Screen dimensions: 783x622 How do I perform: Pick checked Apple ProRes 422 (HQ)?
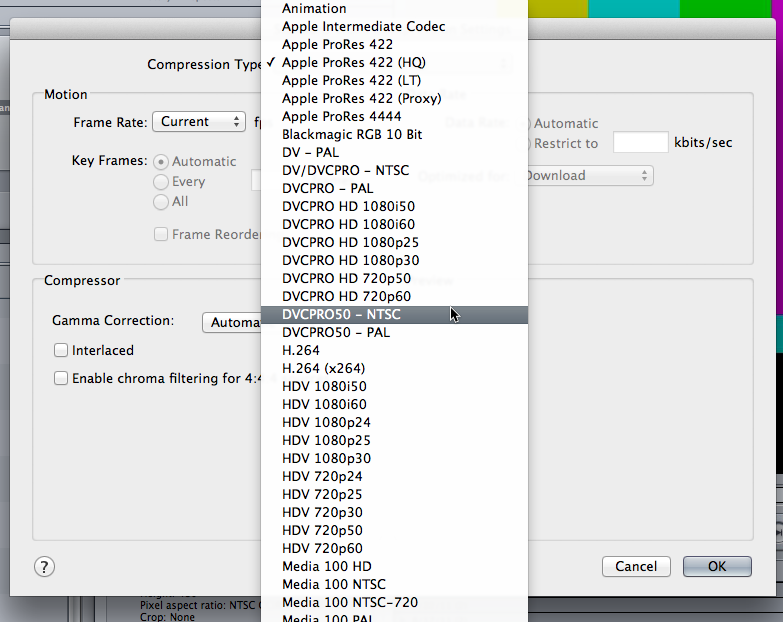(394, 62)
